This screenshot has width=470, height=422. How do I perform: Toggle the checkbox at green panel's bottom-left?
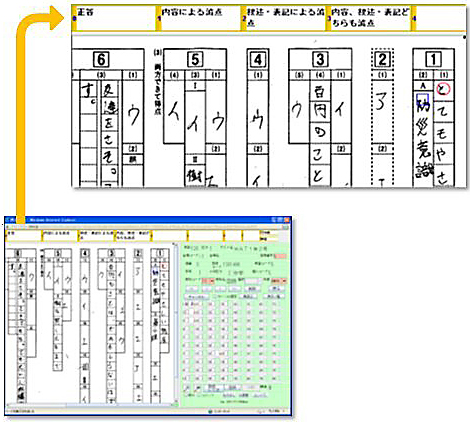click(186, 395)
